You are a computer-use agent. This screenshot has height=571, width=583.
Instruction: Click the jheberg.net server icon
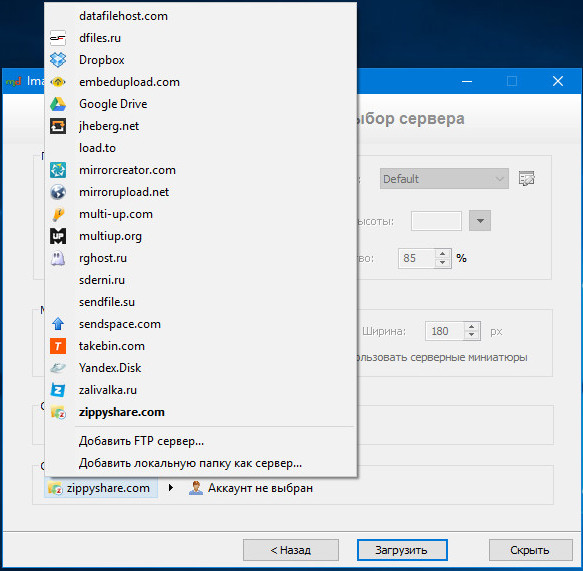[58, 126]
